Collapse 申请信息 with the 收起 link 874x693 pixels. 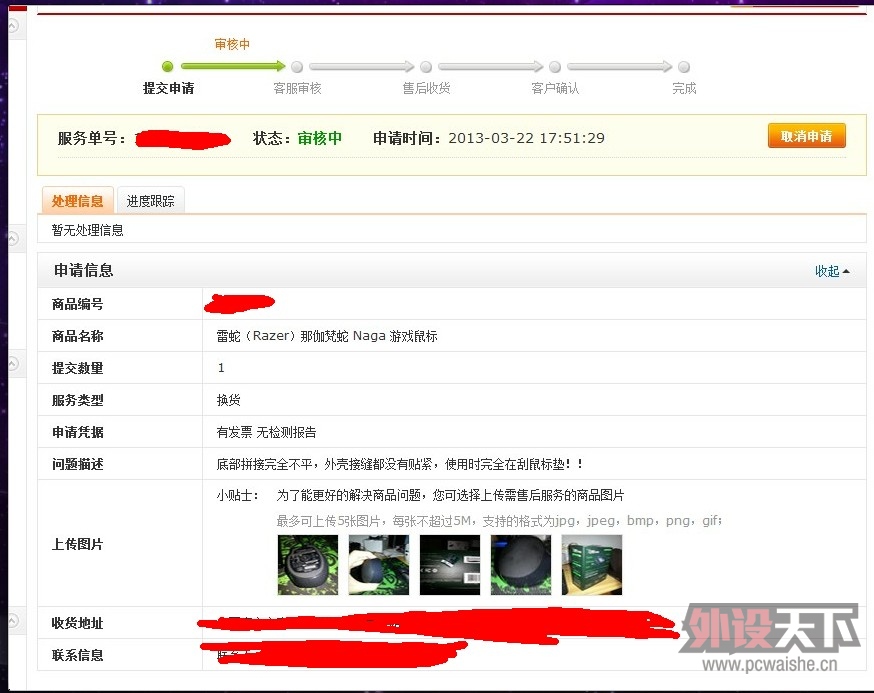click(x=832, y=271)
